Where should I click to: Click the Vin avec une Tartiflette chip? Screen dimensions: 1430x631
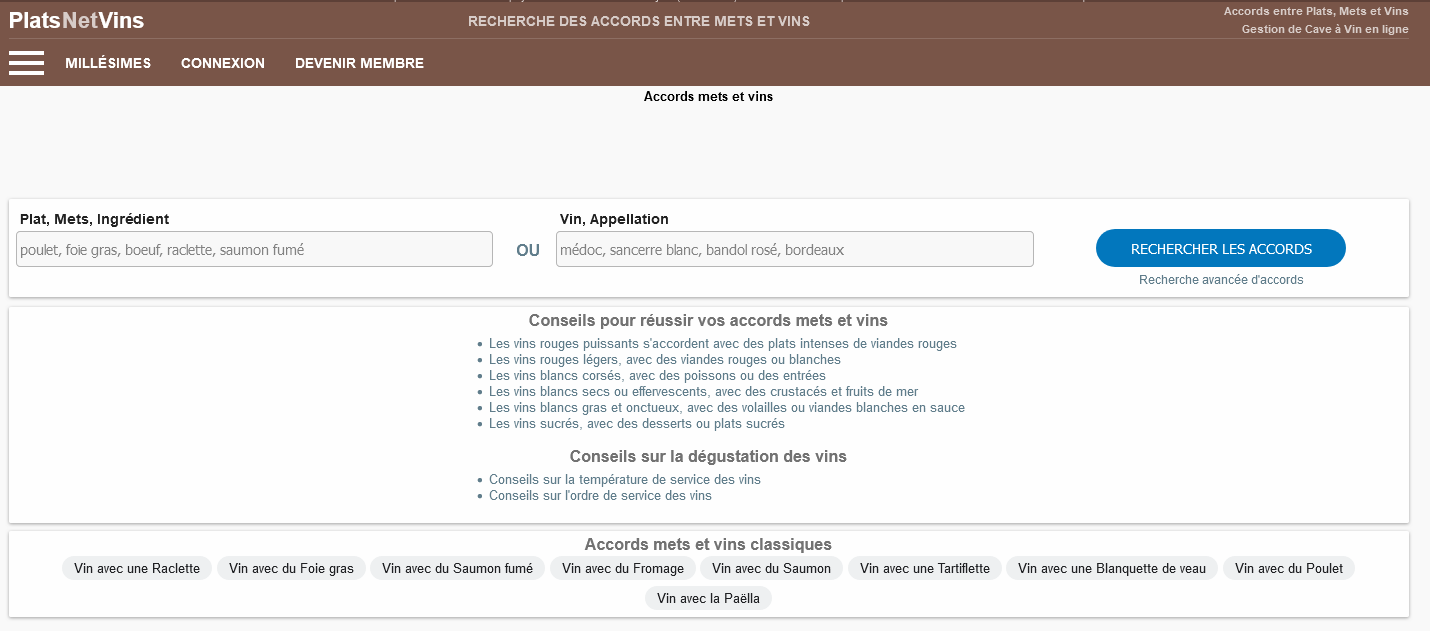click(x=924, y=568)
